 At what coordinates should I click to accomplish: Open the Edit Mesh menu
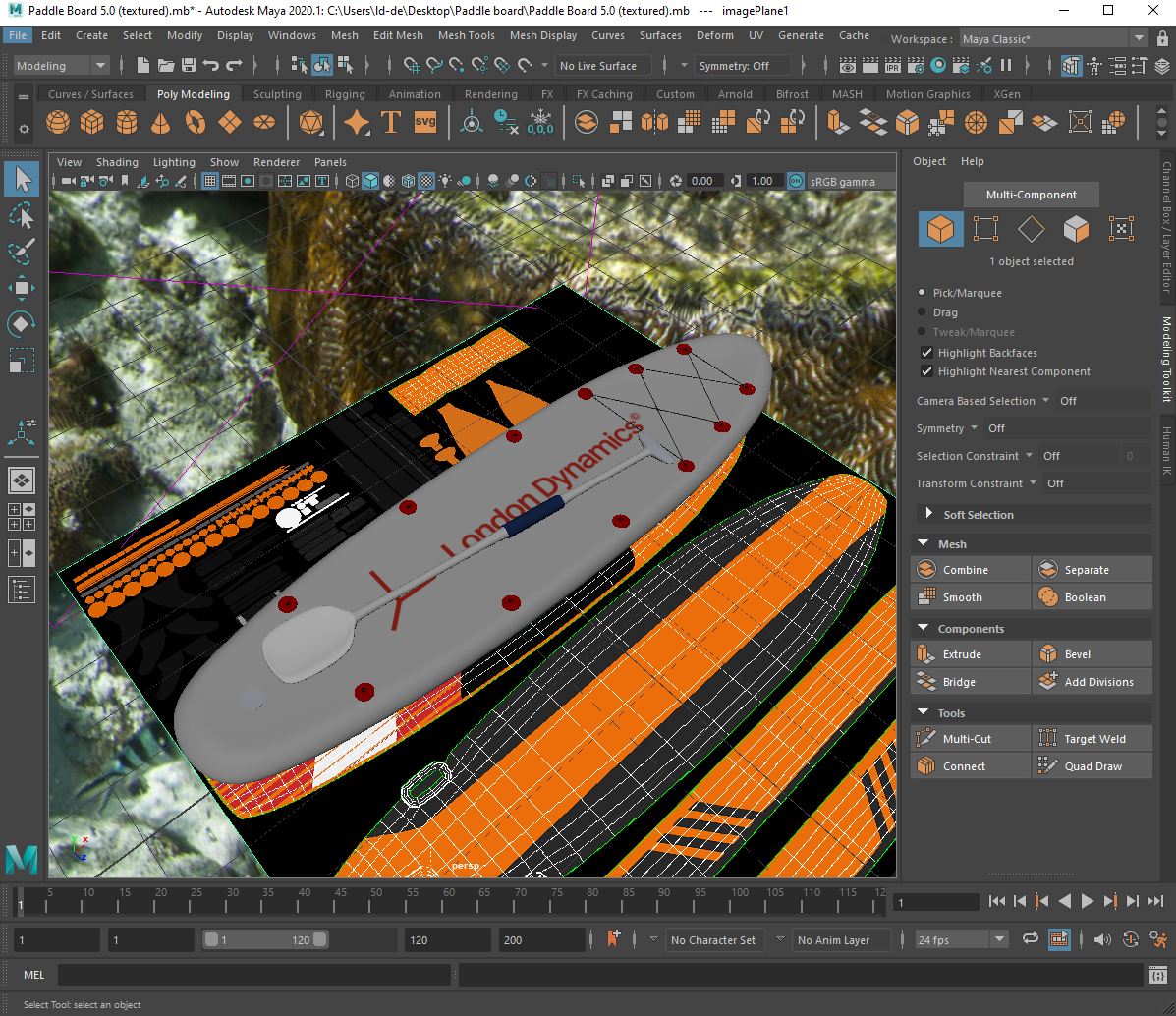[398, 35]
